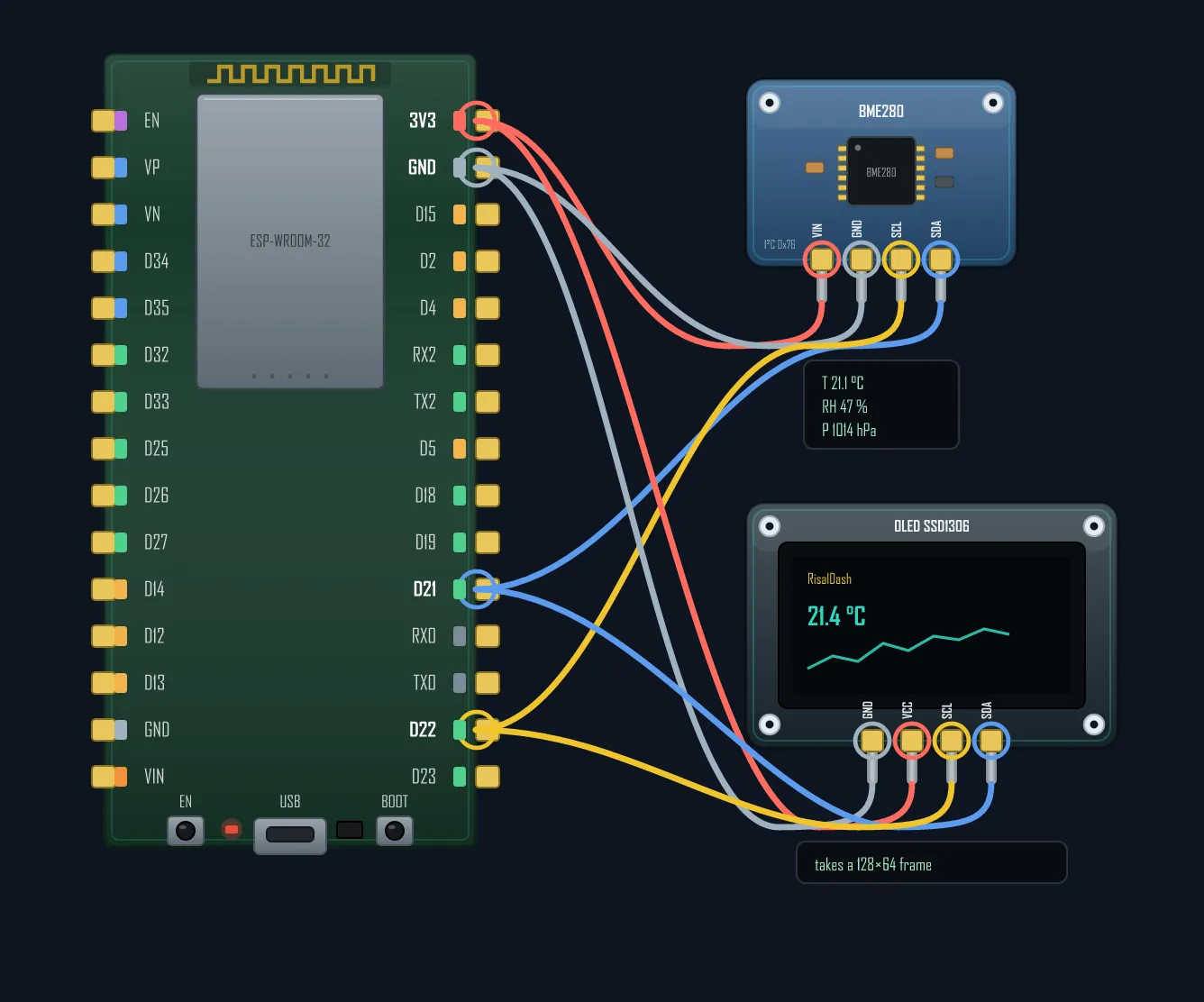Select the 21.4 °C value on the OLED
The height and width of the screenshot is (1002, 1204).
point(836,616)
